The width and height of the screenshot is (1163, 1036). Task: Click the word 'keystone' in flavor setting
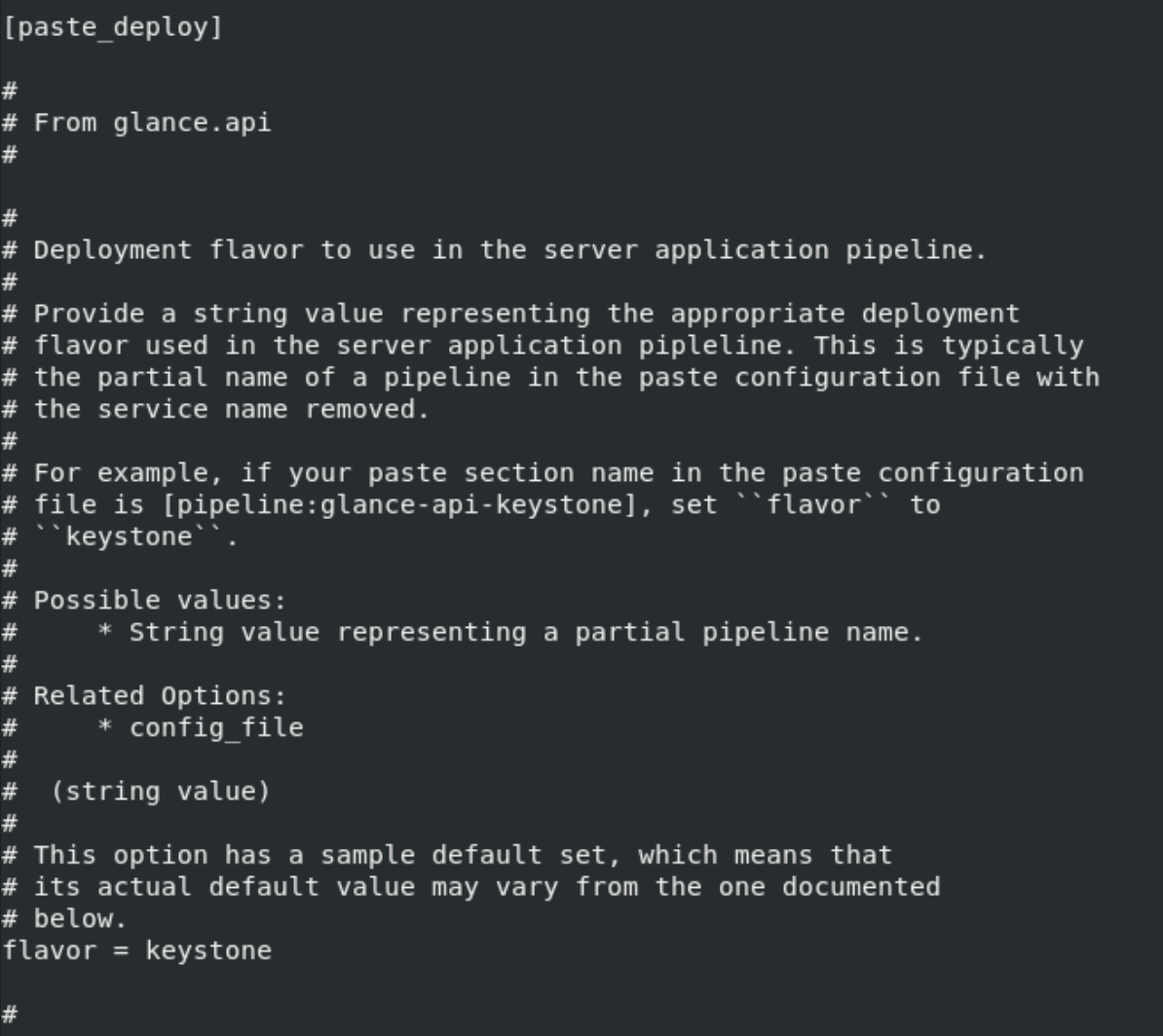click(208, 949)
